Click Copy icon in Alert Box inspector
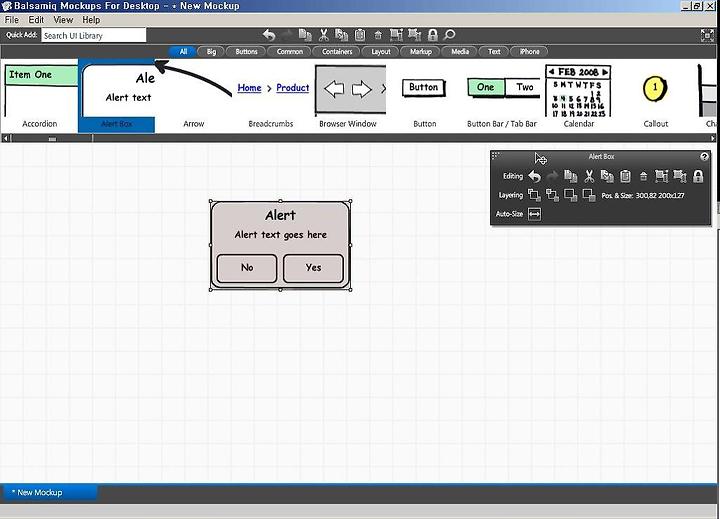Viewport: 720px width, 519px height. pyautogui.click(x=607, y=176)
